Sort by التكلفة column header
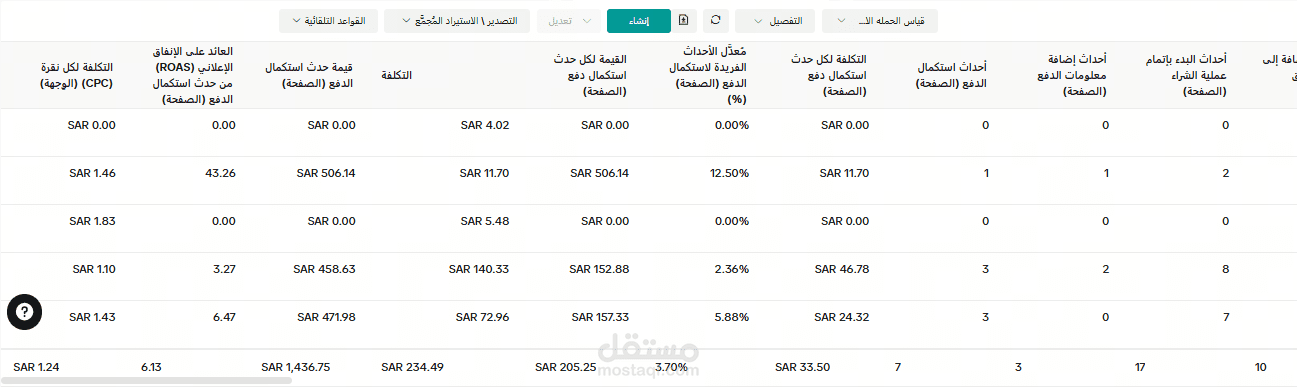The height and width of the screenshot is (387, 1297). click(x=396, y=75)
